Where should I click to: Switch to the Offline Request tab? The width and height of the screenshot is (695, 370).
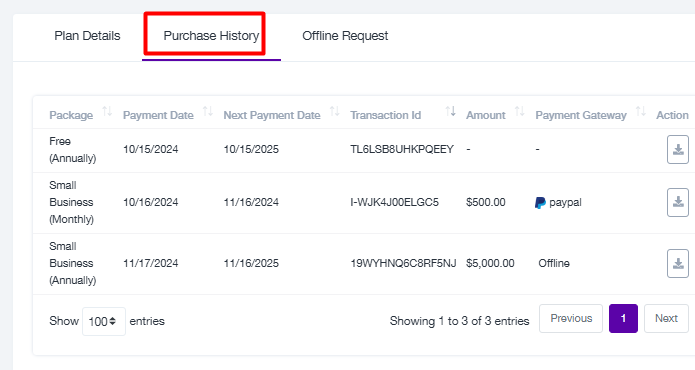tap(345, 36)
